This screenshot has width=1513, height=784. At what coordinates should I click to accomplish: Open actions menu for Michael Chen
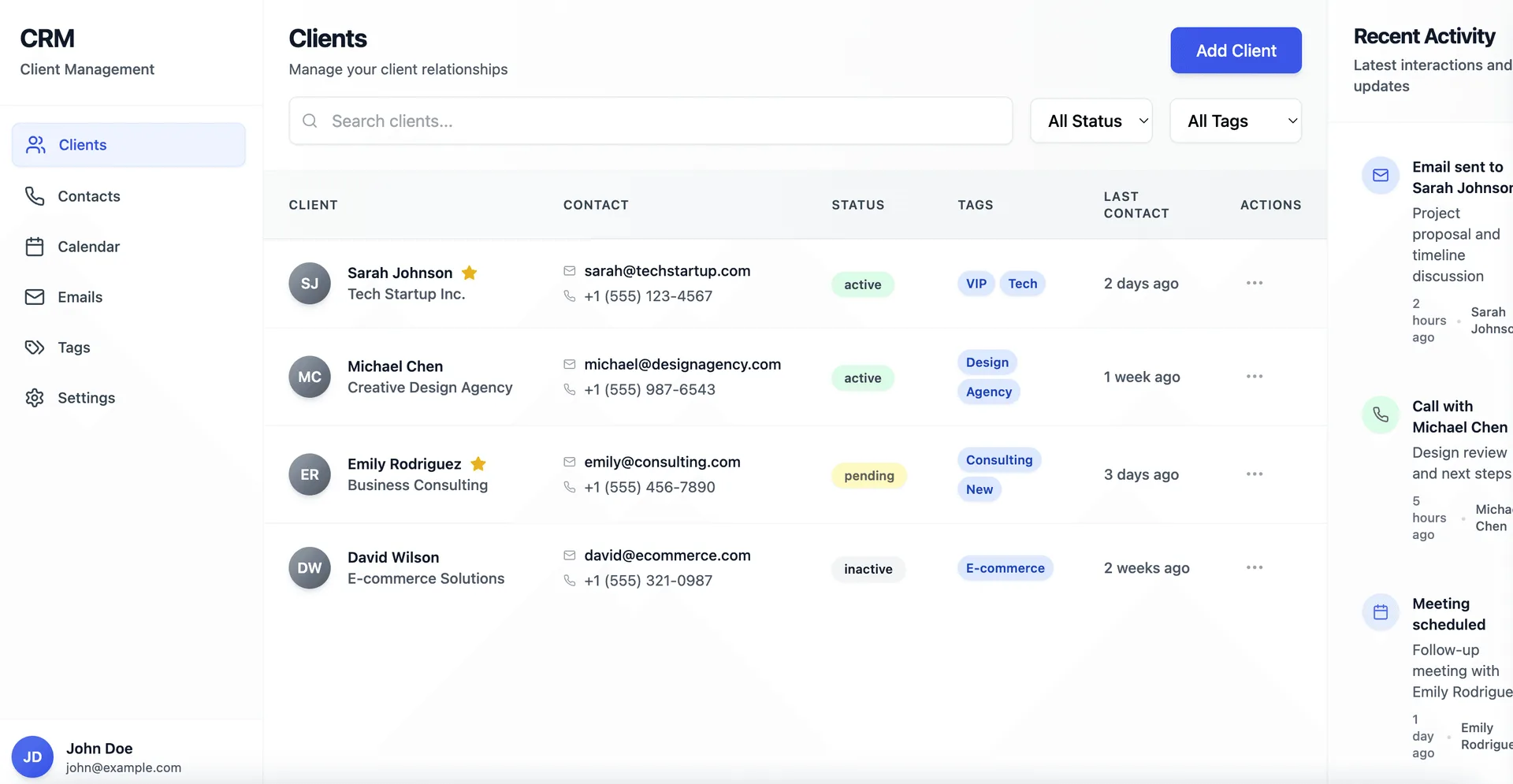pyautogui.click(x=1255, y=377)
